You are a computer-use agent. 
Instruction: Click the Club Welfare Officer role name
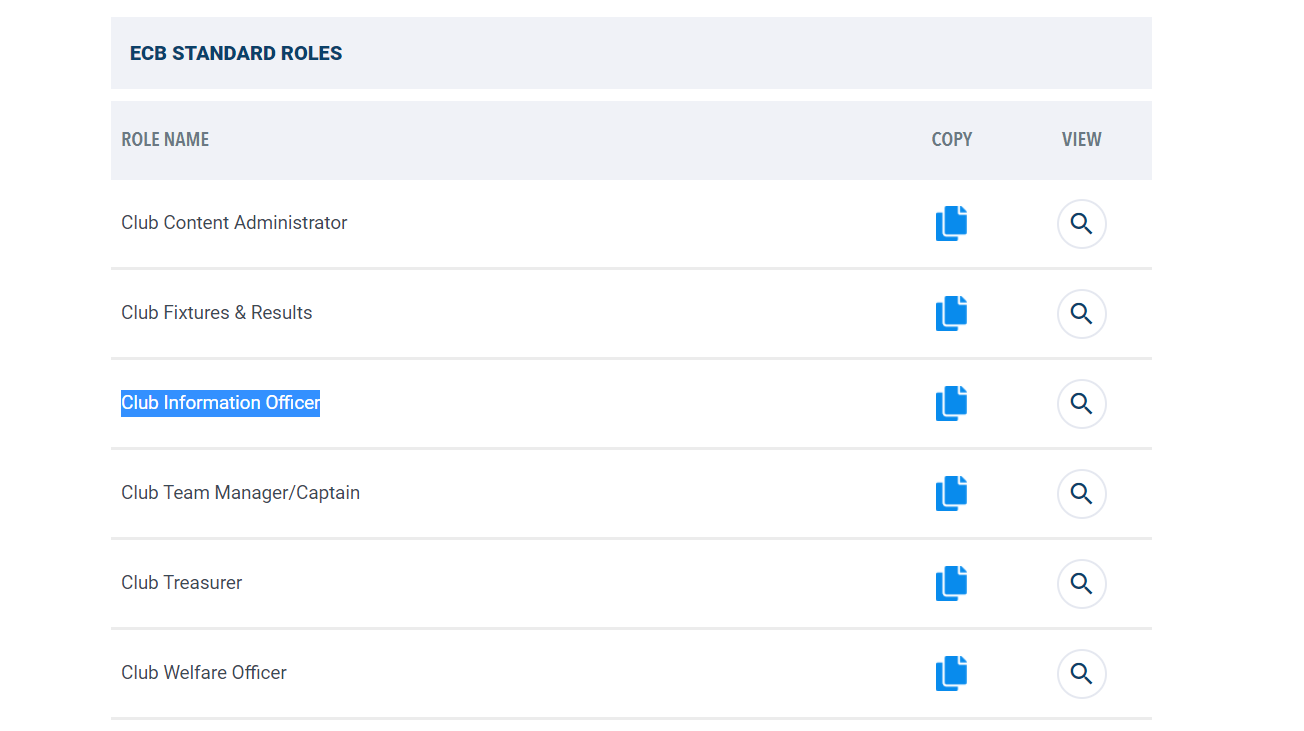(204, 673)
